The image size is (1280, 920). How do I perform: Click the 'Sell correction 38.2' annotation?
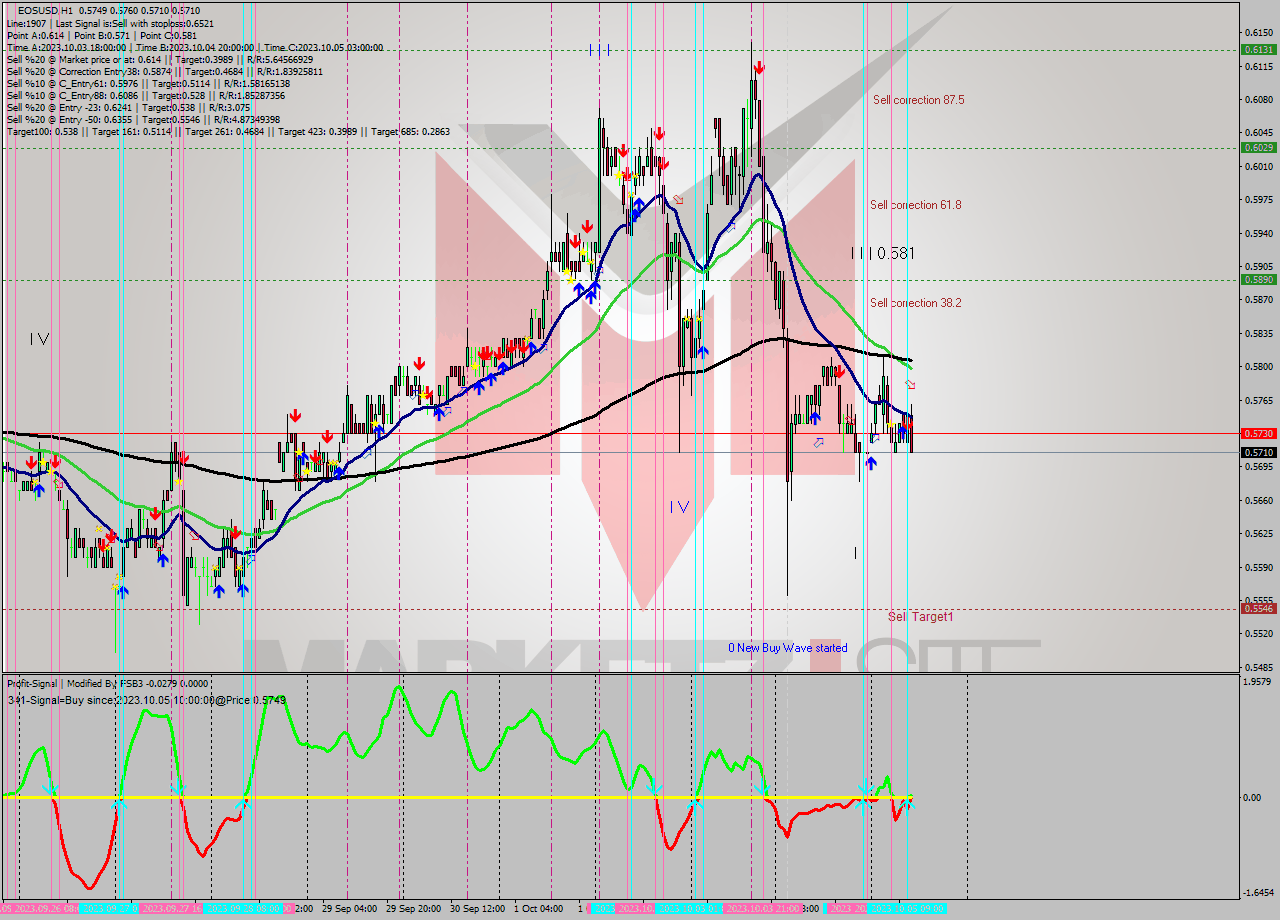[x=918, y=303]
